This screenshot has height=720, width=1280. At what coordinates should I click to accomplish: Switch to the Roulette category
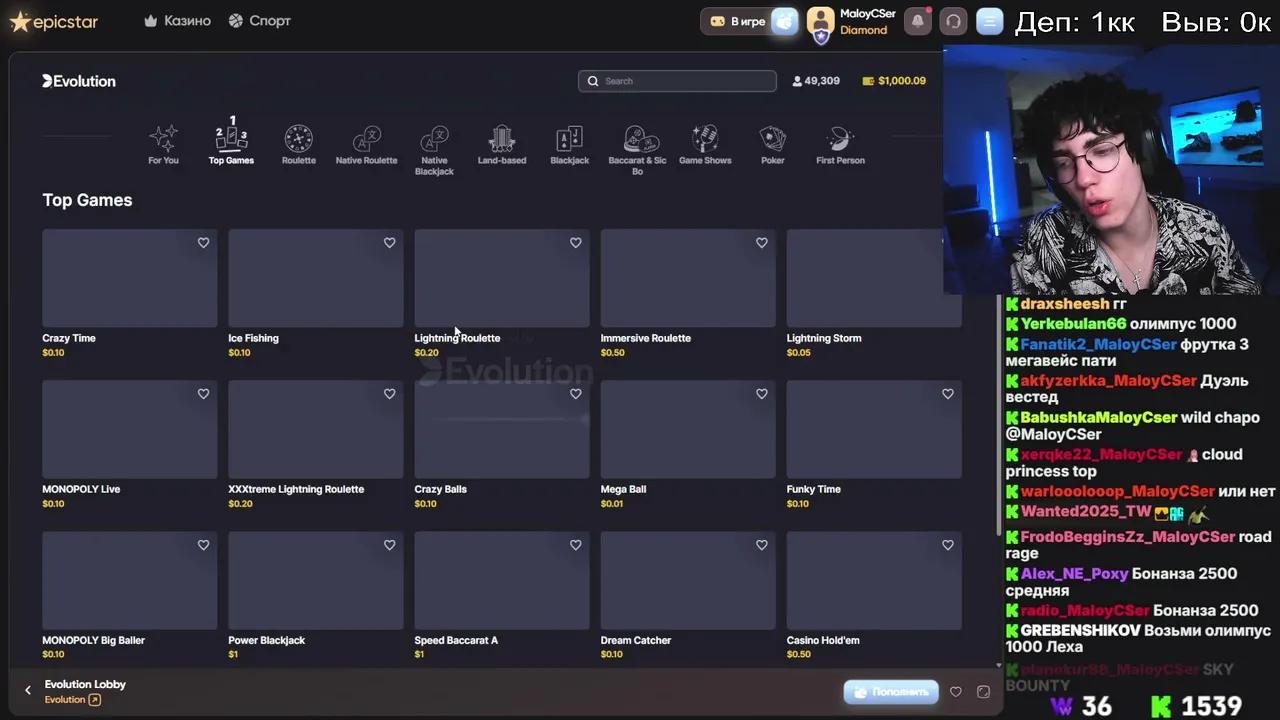pos(298,145)
